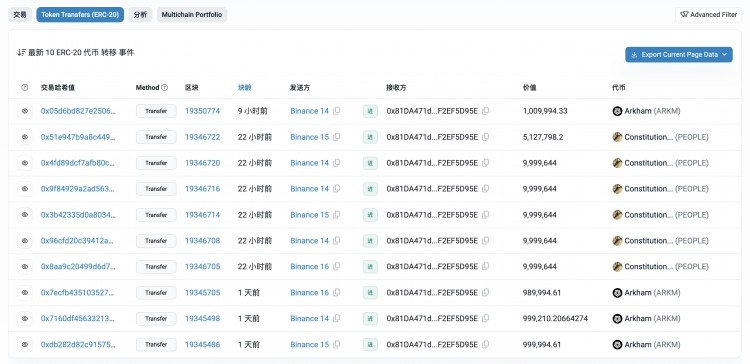Copy Binance 15 address in block 19346722 row
The height and width of the screenshot is (364, 750).
(x=336, y=137)
